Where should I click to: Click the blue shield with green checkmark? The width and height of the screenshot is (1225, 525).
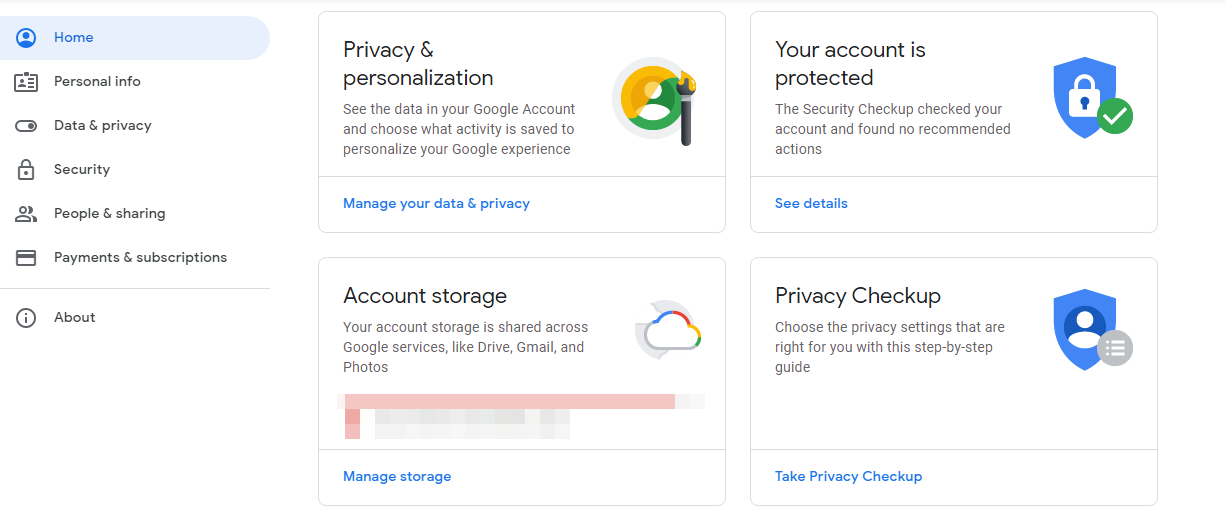tap(1091, 100)
